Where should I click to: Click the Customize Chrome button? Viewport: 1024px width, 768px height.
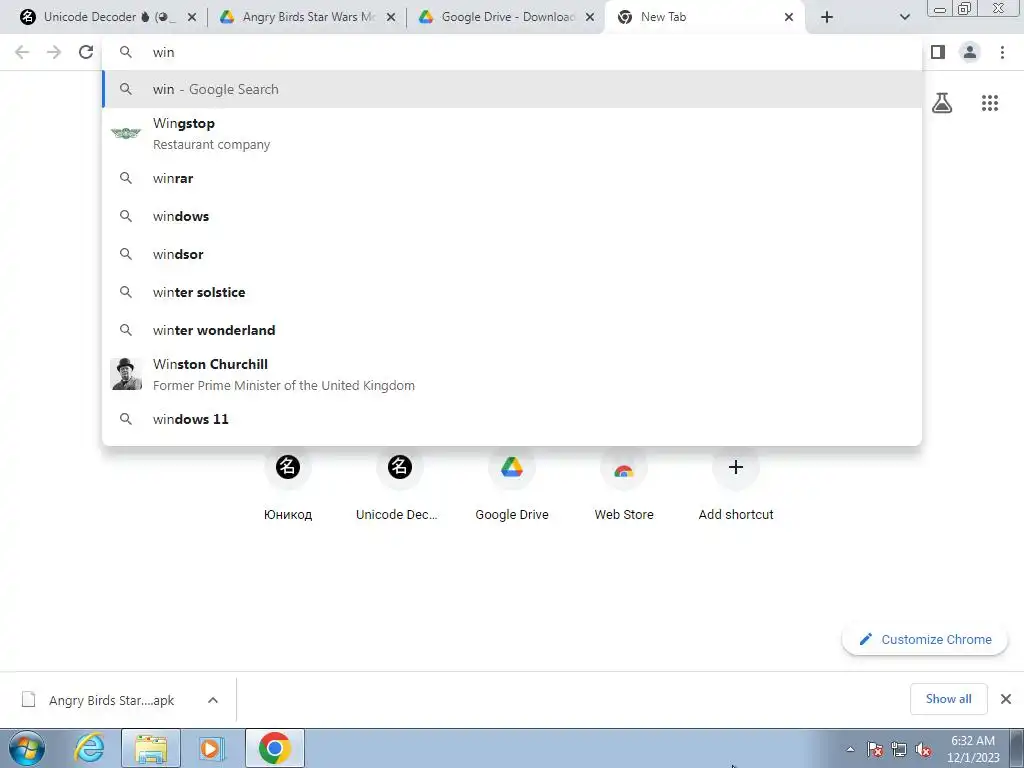click(925, 639)
